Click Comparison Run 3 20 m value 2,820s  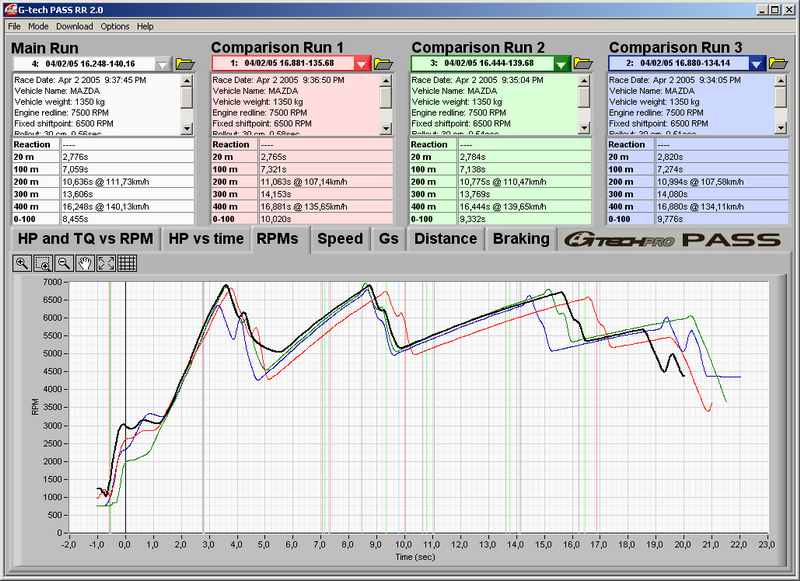pyautogui.click(x=722, y=157)
